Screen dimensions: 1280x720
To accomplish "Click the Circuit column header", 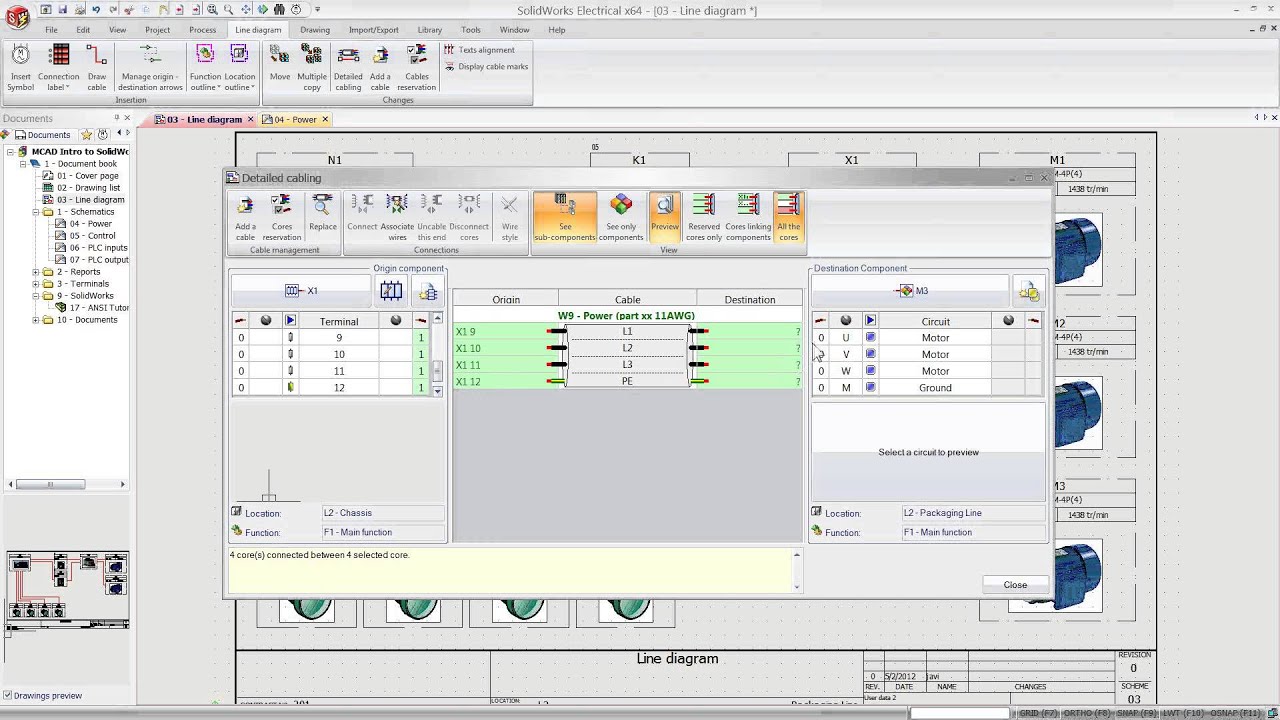I will (x=935, y=321).
